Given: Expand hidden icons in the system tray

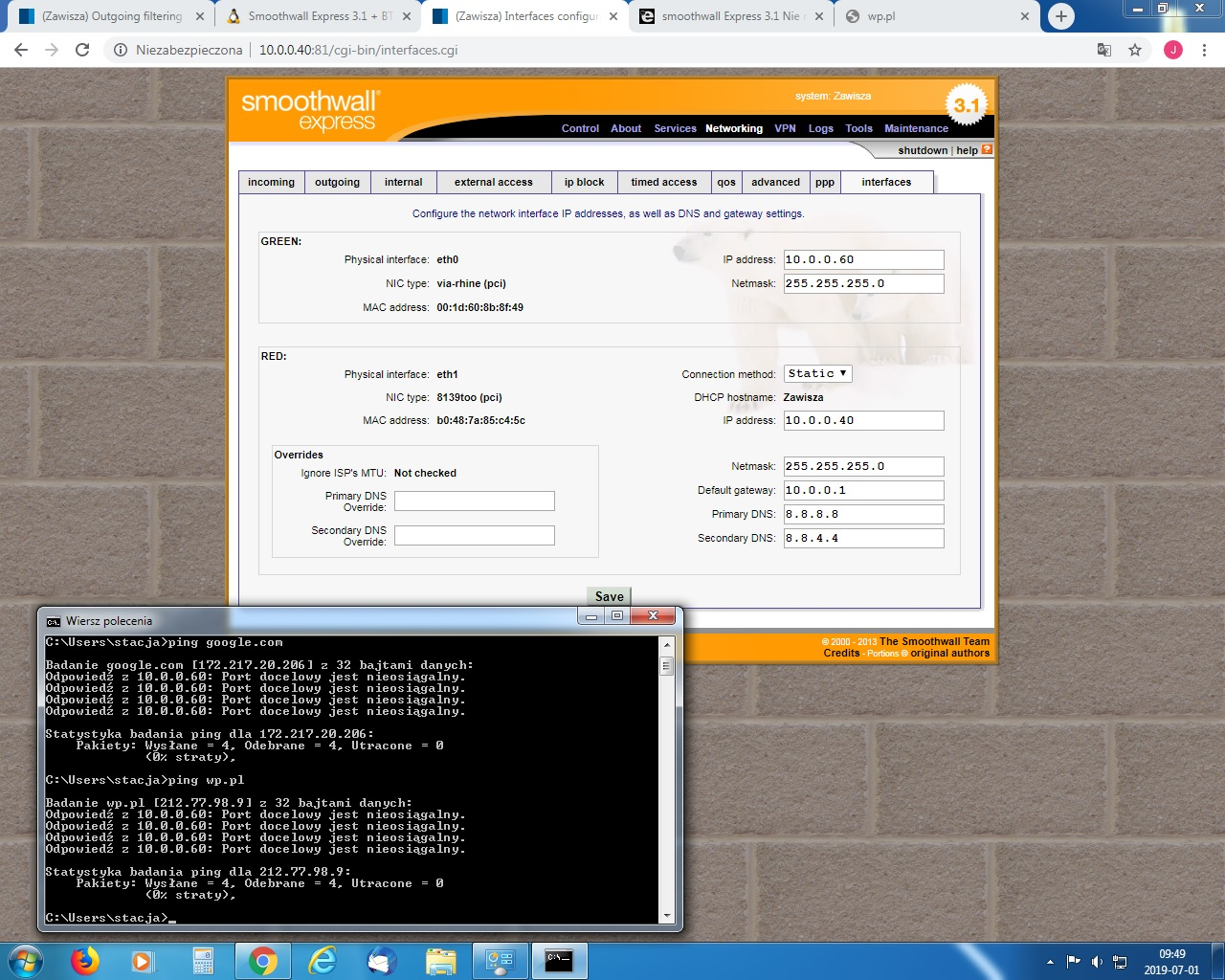Looking at the screenshot, I should tap(1050, 962).
